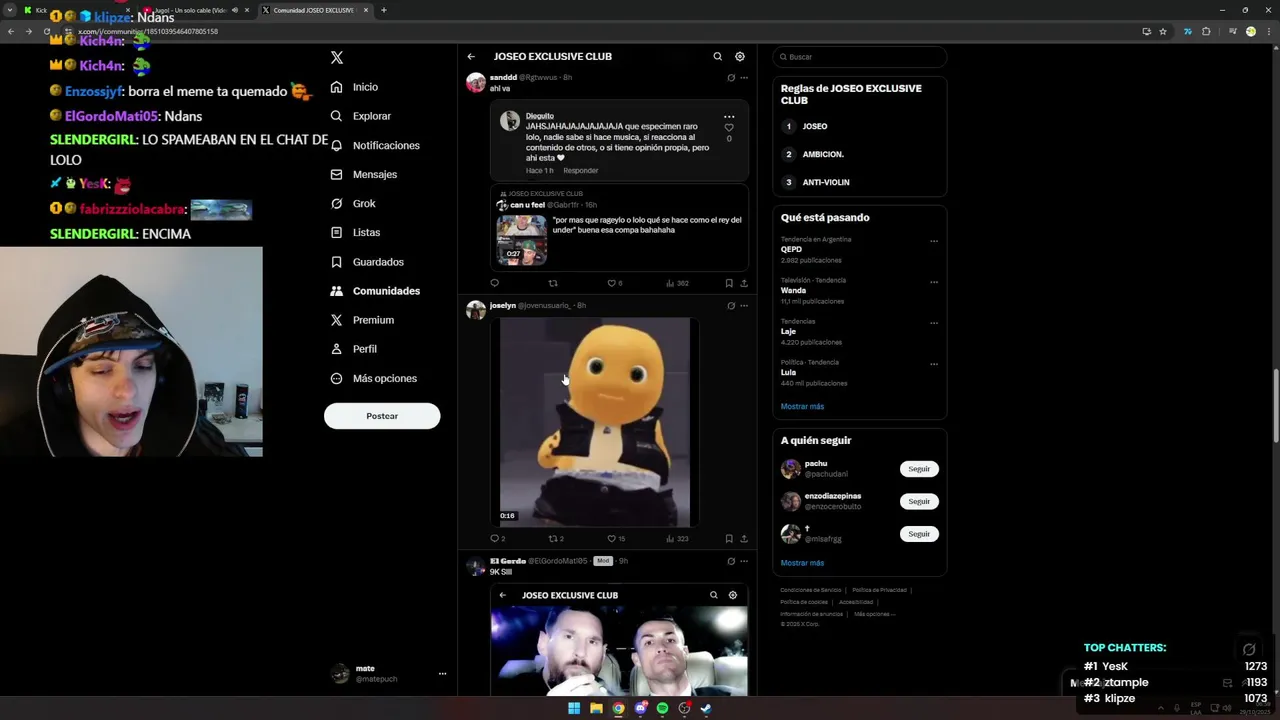Play the 0:27 quoted video thumbnail

522,240
